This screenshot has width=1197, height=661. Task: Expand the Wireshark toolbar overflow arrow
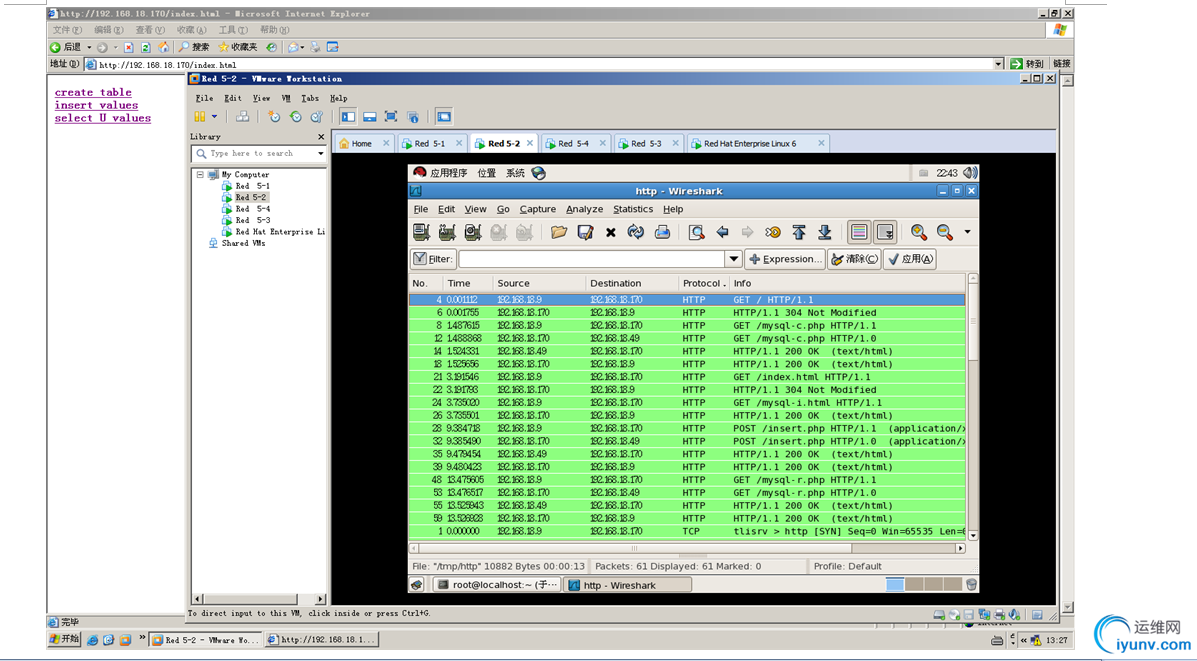[x=967, y=232]
